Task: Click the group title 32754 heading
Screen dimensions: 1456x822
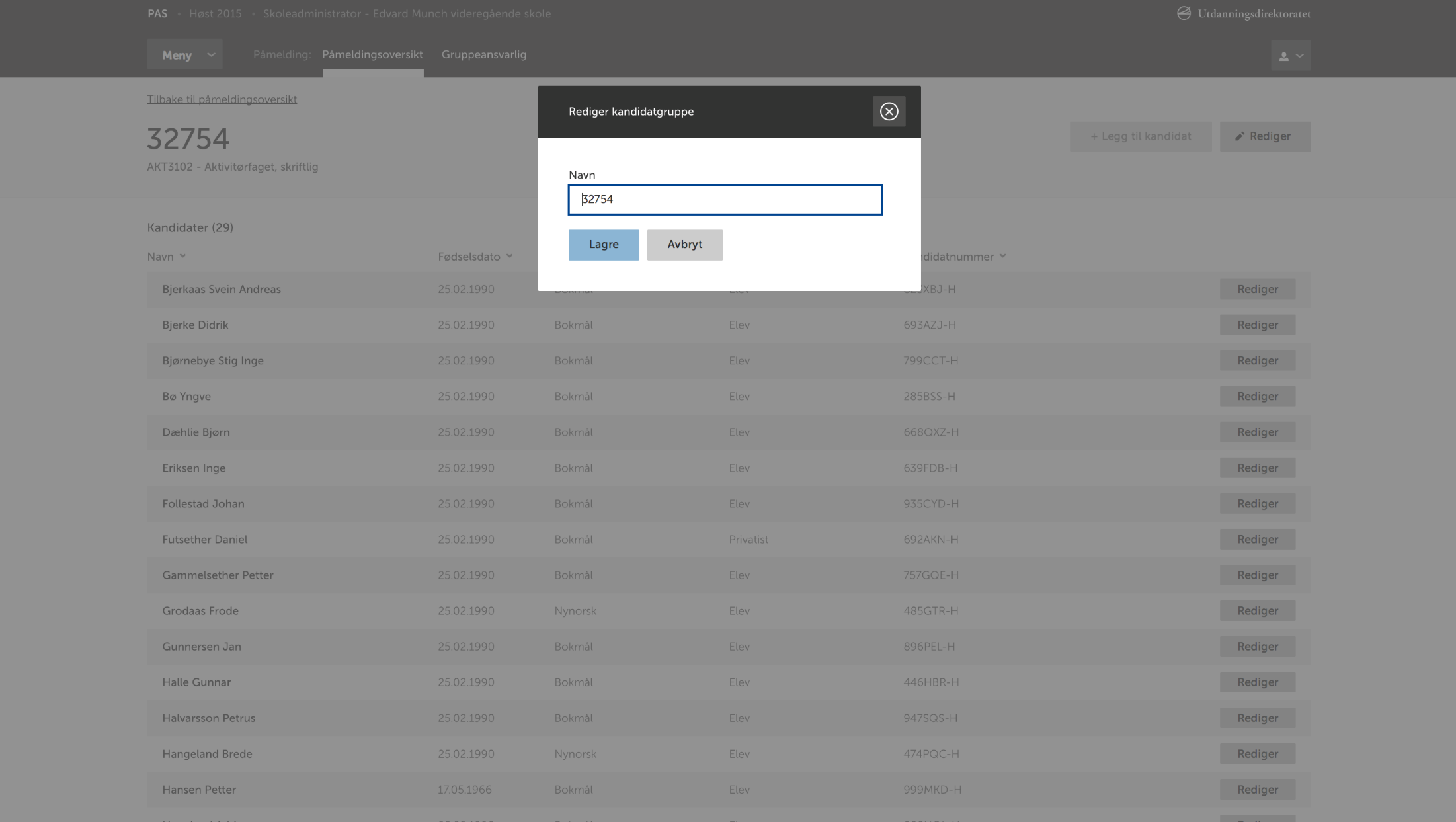Action: coord(188,139)
